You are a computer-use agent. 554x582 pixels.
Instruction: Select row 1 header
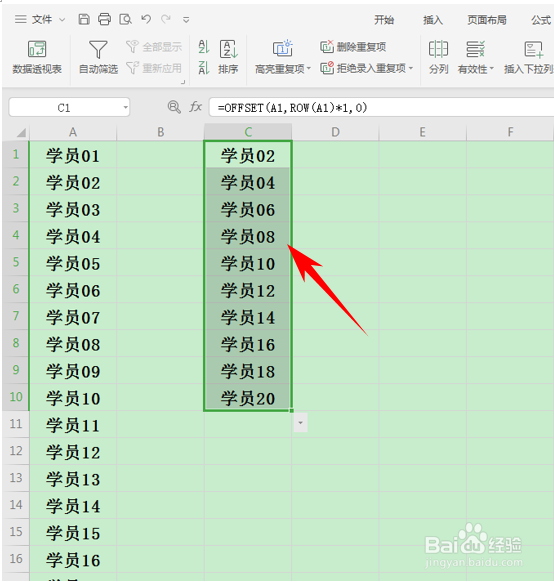(16, 154)
